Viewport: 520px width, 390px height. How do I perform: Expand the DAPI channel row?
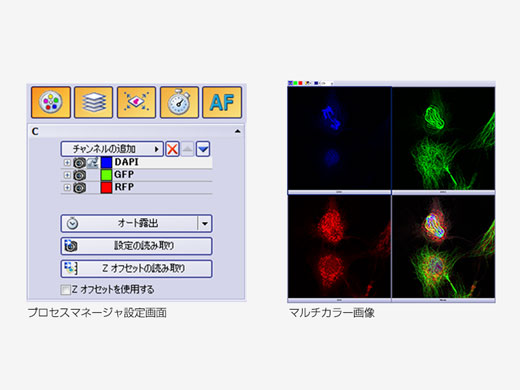(x=67, y=162)
